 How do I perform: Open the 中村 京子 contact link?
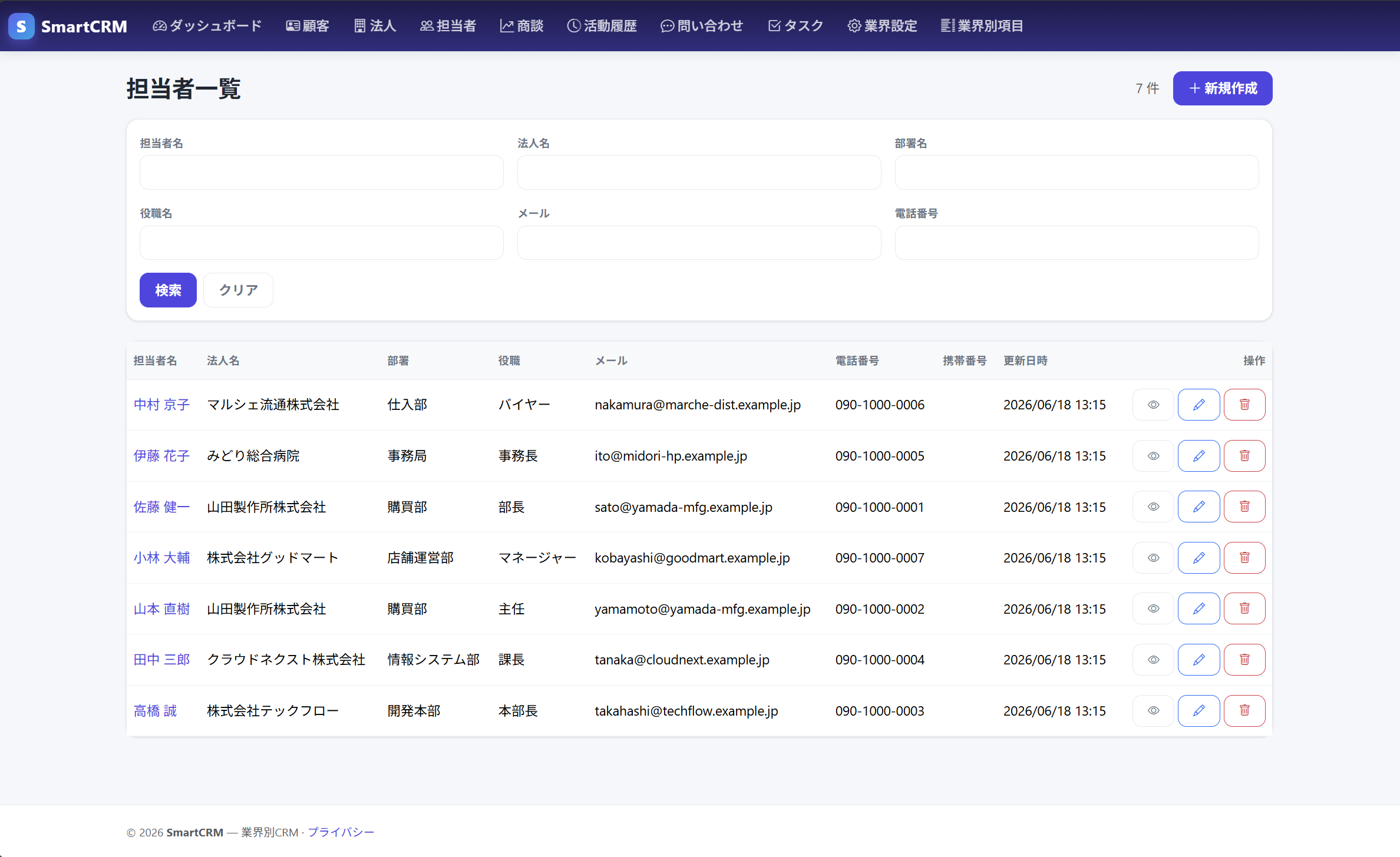point(161,405)
